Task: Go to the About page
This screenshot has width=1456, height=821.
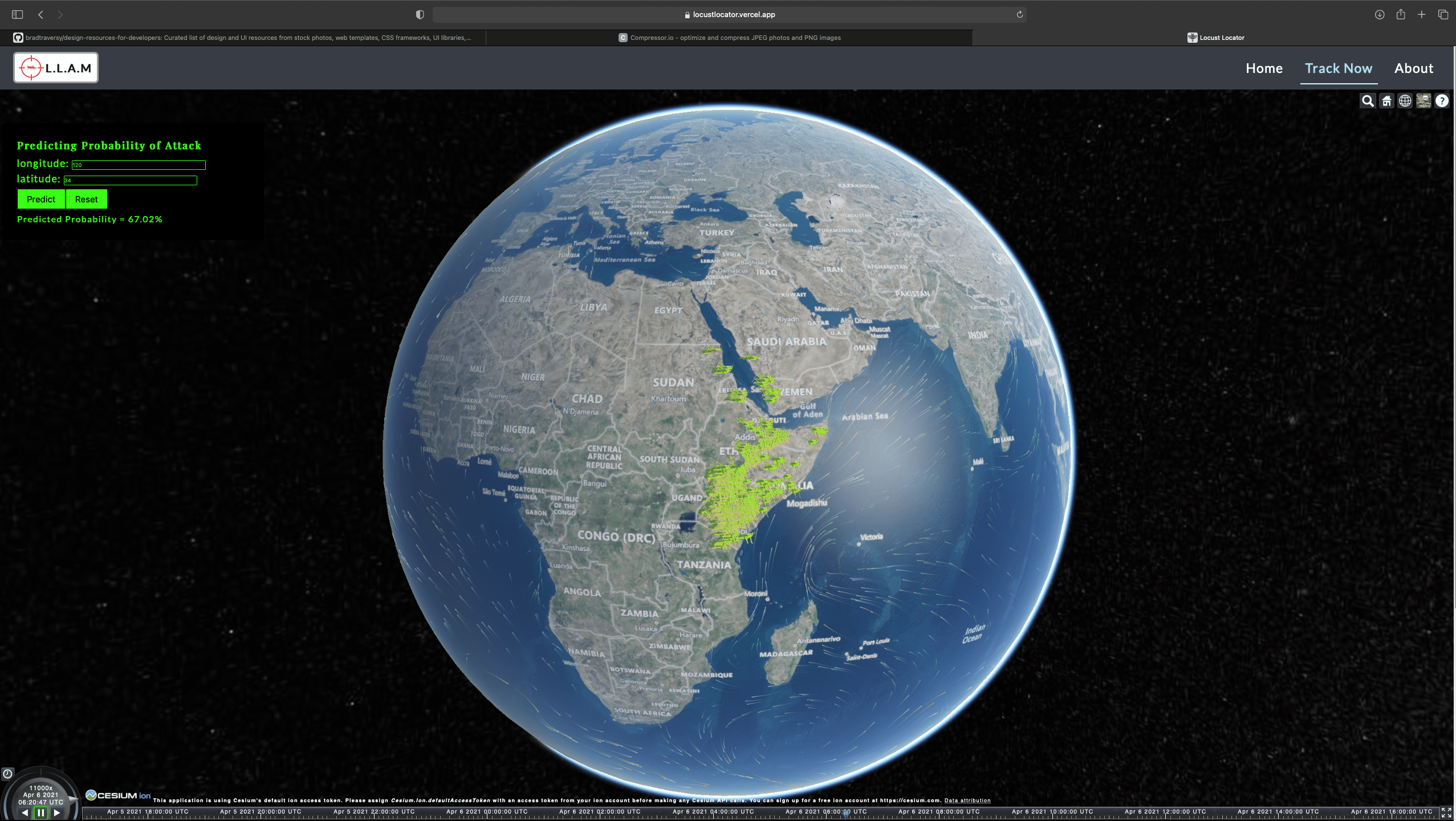Action: tap(1413, 68)
